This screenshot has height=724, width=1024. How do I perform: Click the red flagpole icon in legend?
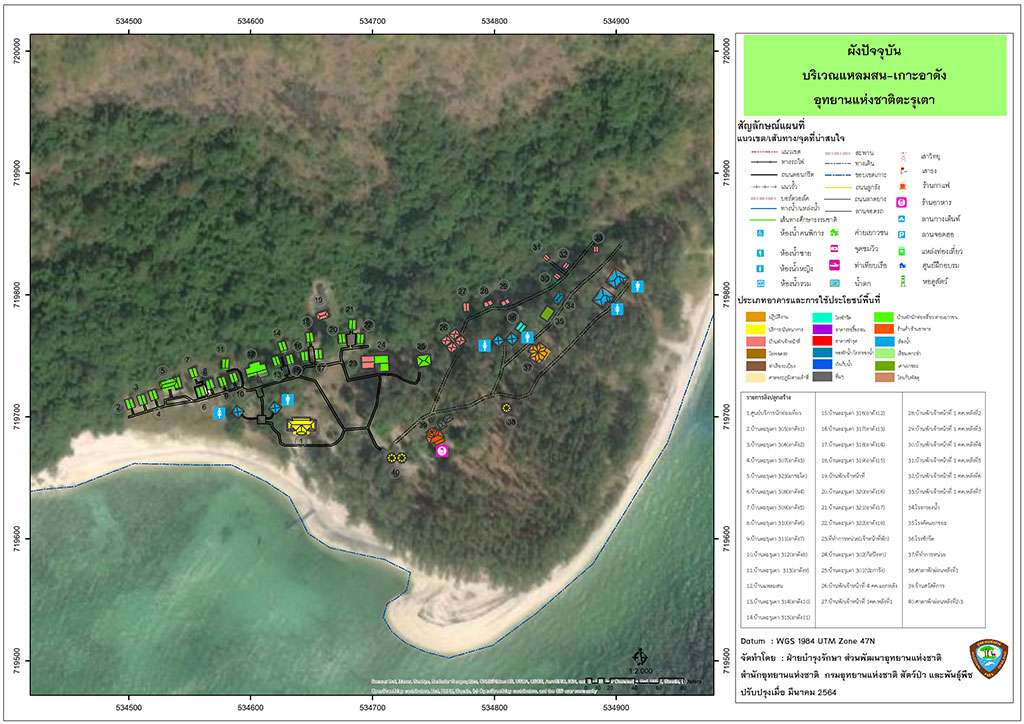tap(903, 171)
